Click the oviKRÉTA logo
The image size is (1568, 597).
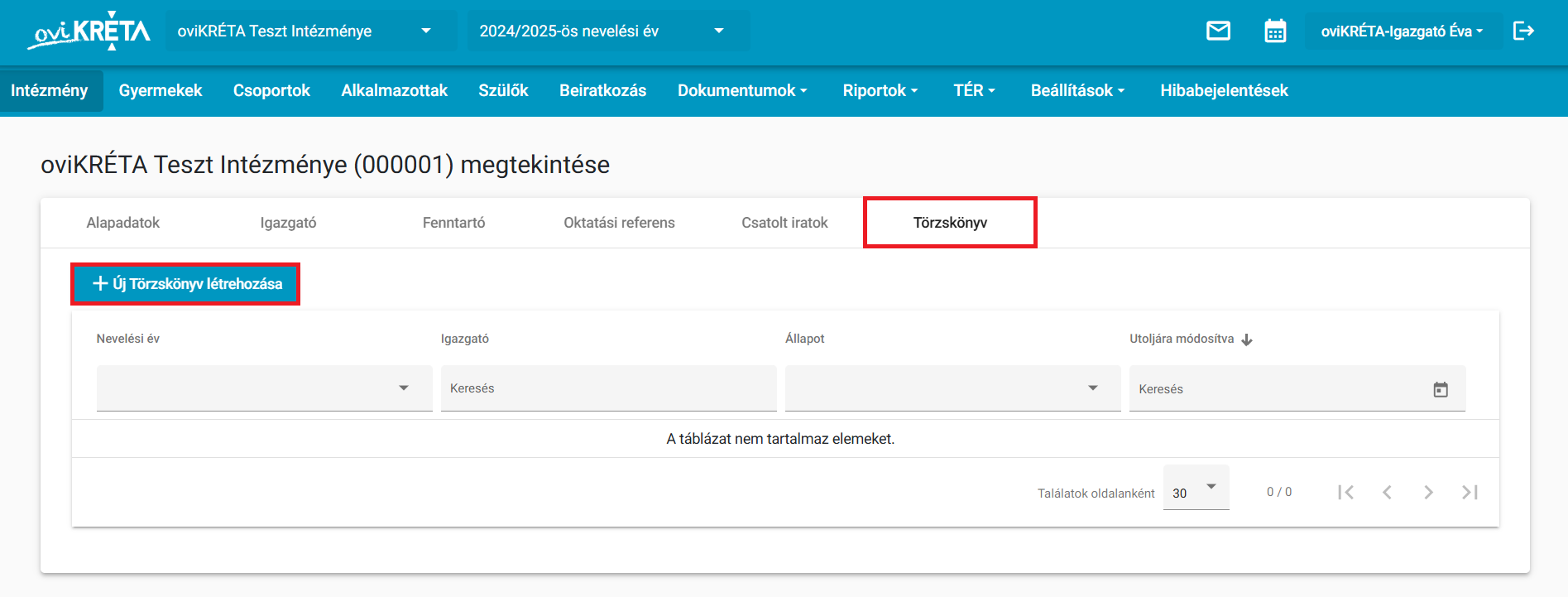[x=89, y=32]
